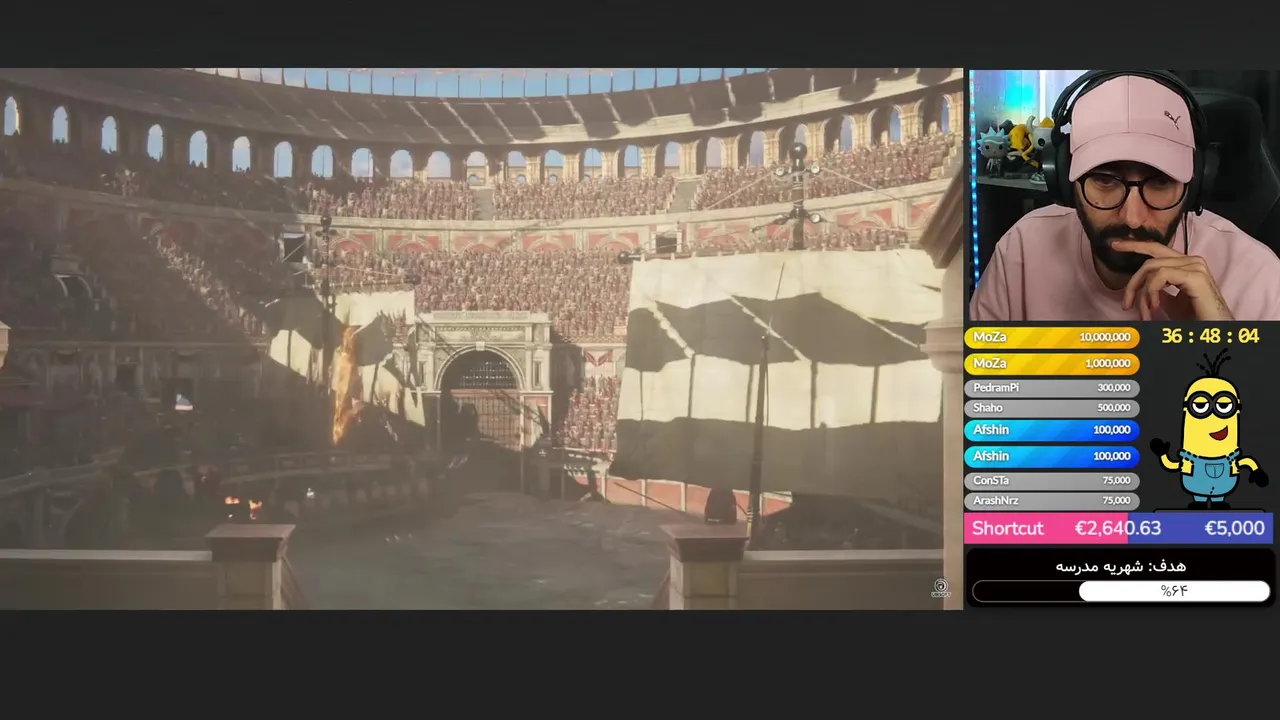The image size is (1280, 720).
Task: Click the waving minion character
Action: [1208, 428]
